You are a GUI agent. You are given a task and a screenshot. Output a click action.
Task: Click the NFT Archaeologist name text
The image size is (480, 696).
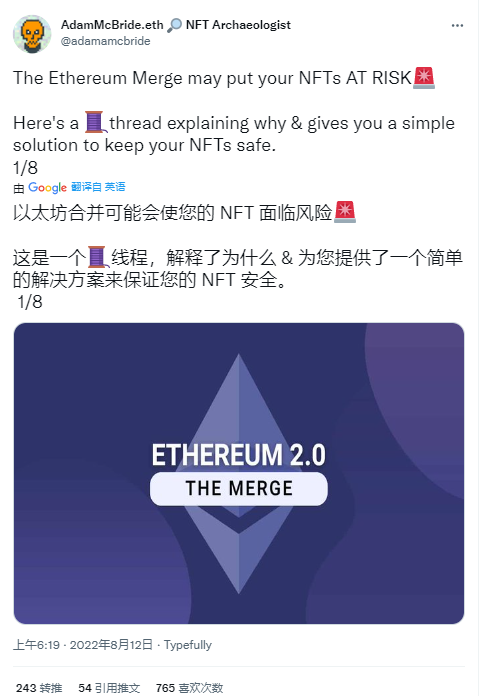point(238,25)
